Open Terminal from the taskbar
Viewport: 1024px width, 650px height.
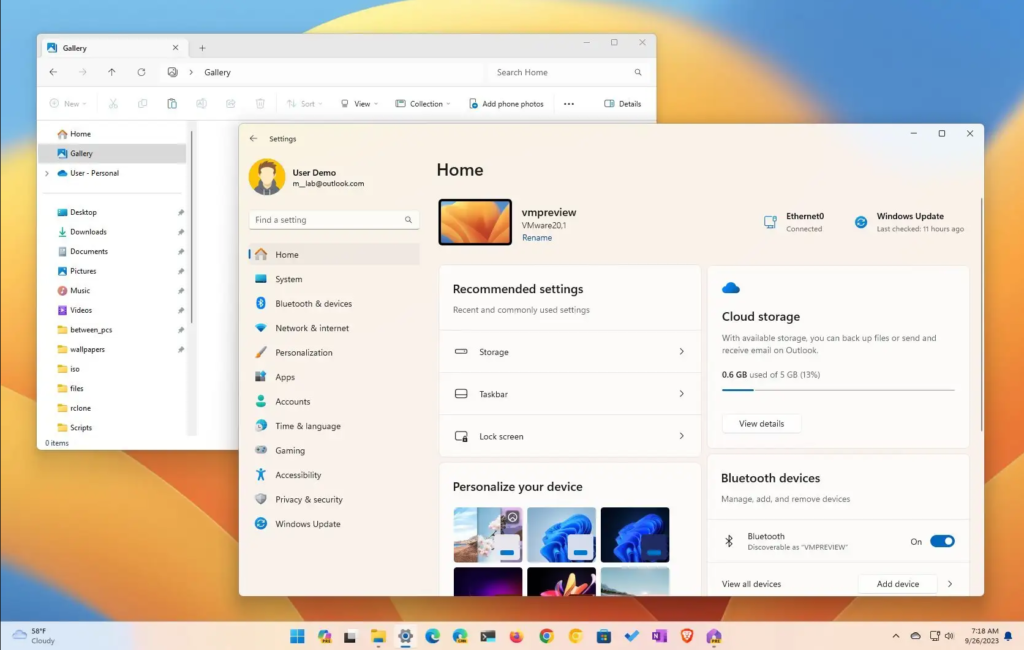[488, 636]
